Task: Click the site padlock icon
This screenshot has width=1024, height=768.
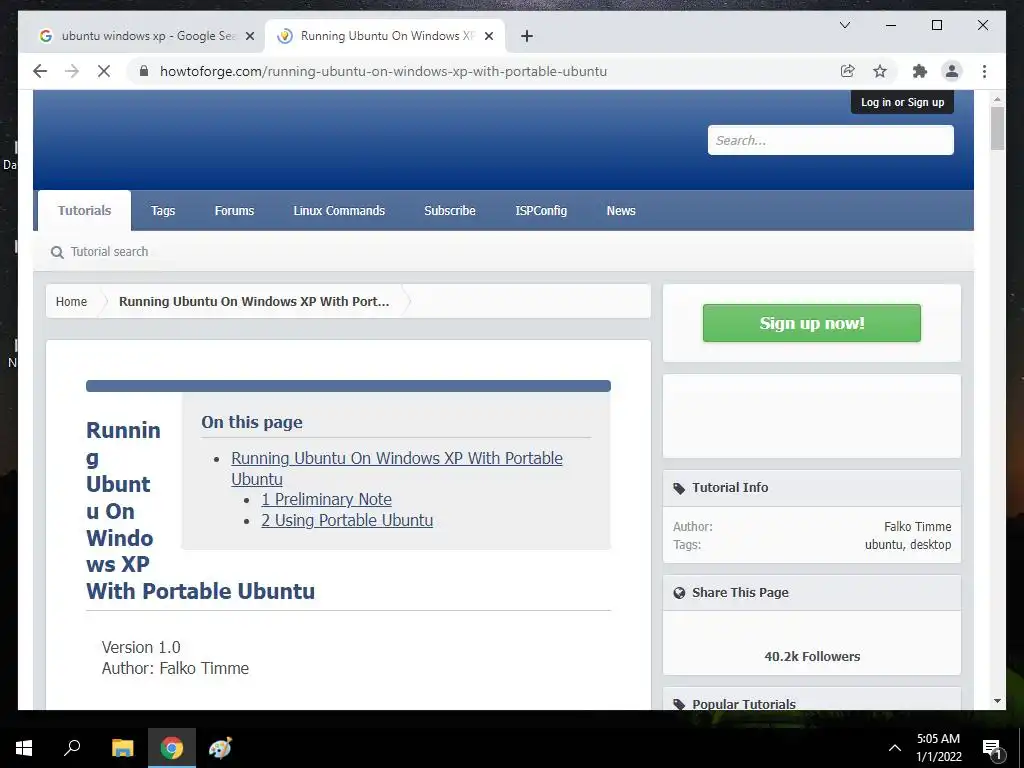Action: pyautogui.click(x=144, y=71)
